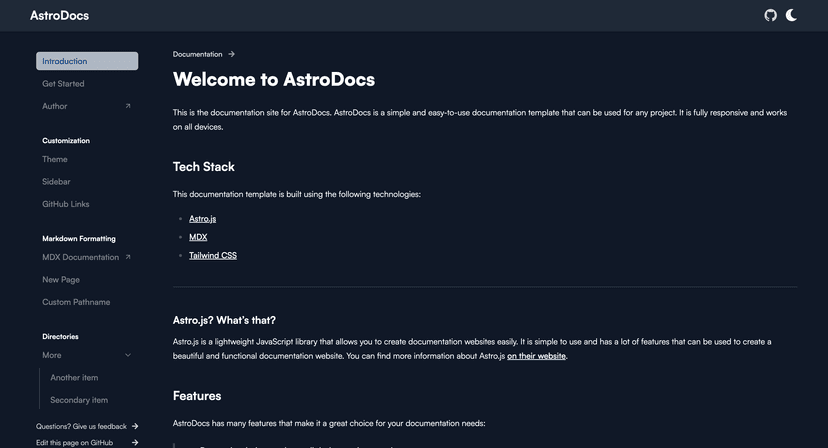Screen dimensions: 828x448
Task: Select Another item under More
Action: 74,378
